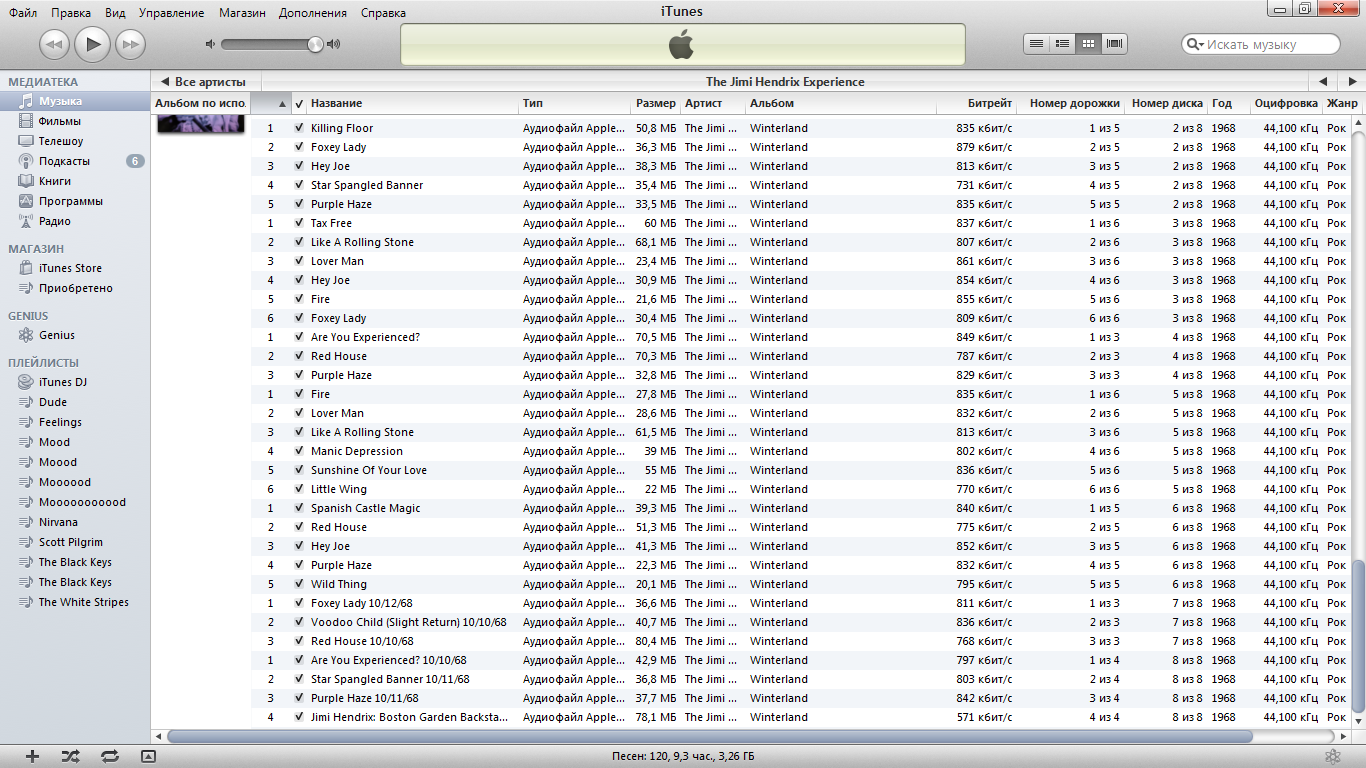Open Фильмы library in sidebar

(75, 121)
